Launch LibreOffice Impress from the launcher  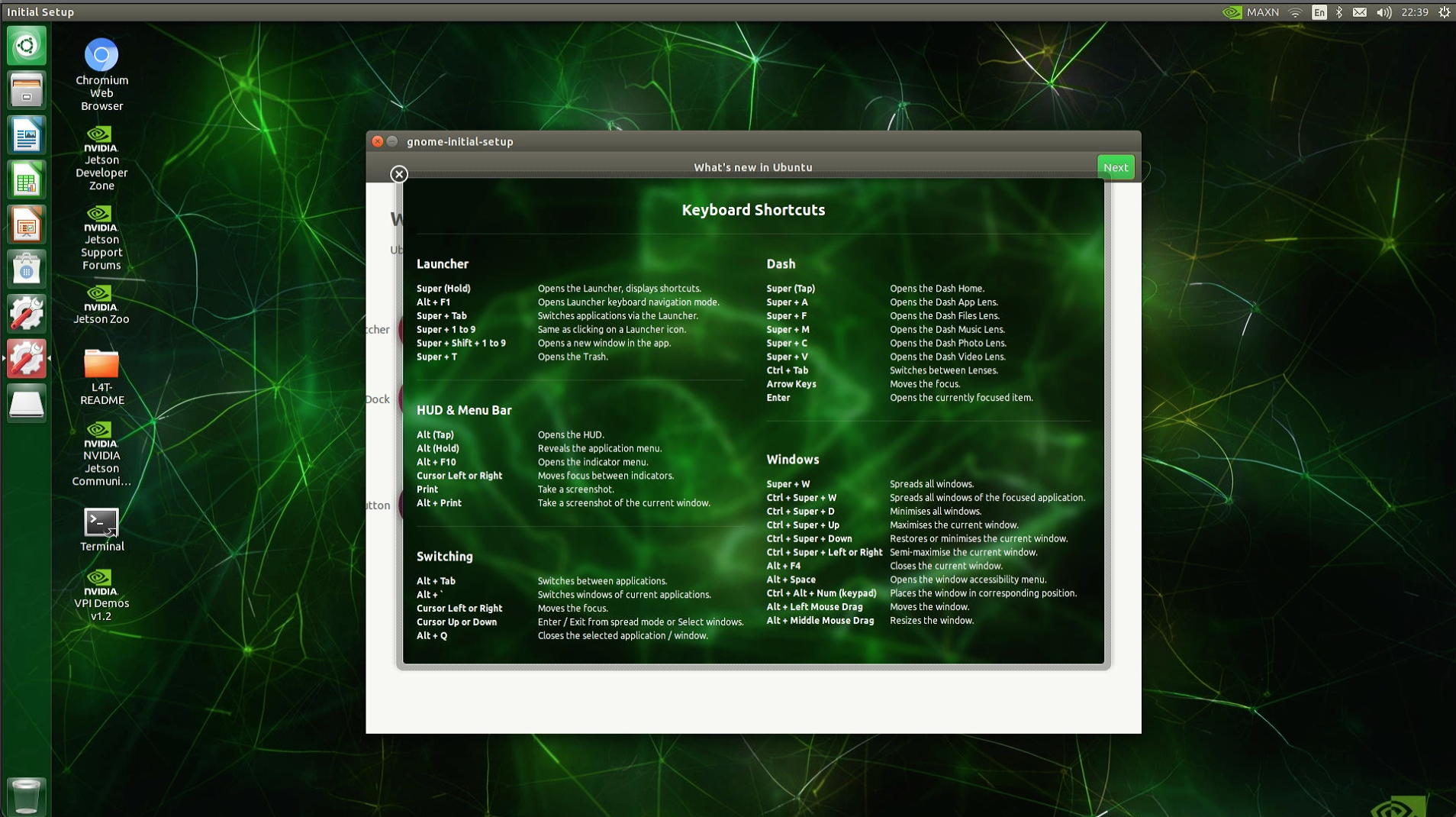(x=27, y=224)
